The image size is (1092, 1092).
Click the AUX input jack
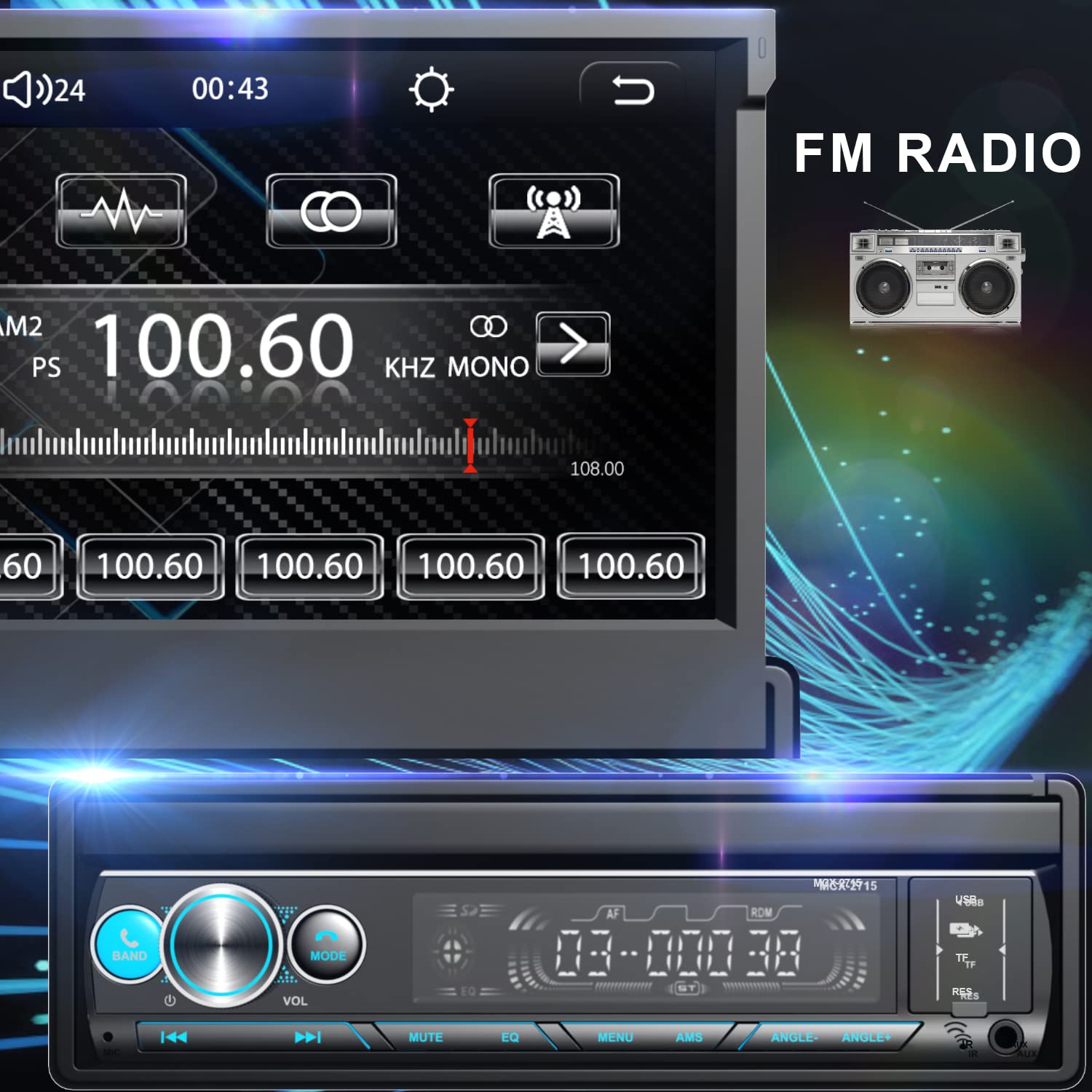click(x=1005, y=1036)
